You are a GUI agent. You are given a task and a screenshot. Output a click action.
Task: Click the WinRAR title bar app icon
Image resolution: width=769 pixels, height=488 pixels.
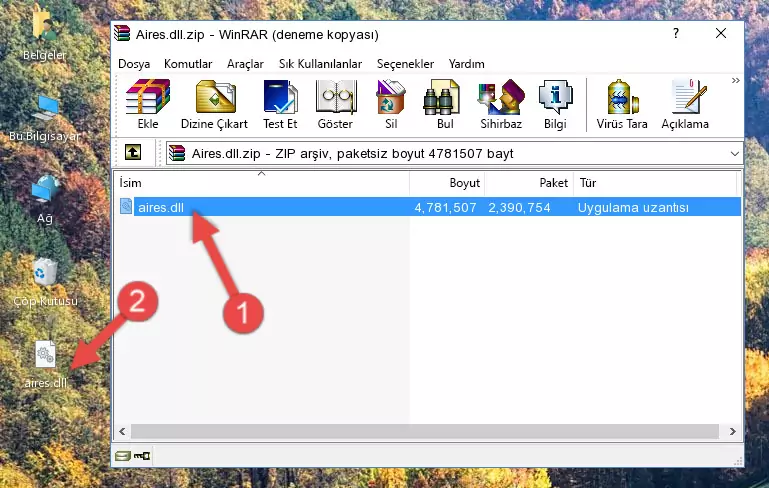[x=122, y=34]
